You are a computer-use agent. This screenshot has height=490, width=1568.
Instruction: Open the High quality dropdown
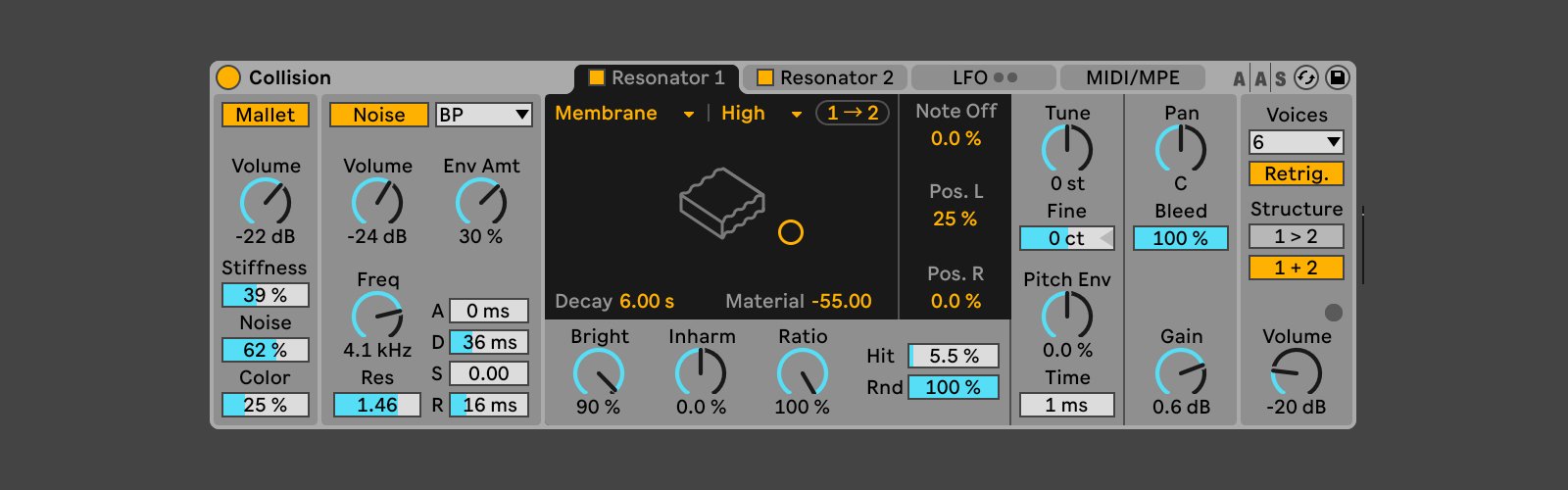click(x=762, y=114)
